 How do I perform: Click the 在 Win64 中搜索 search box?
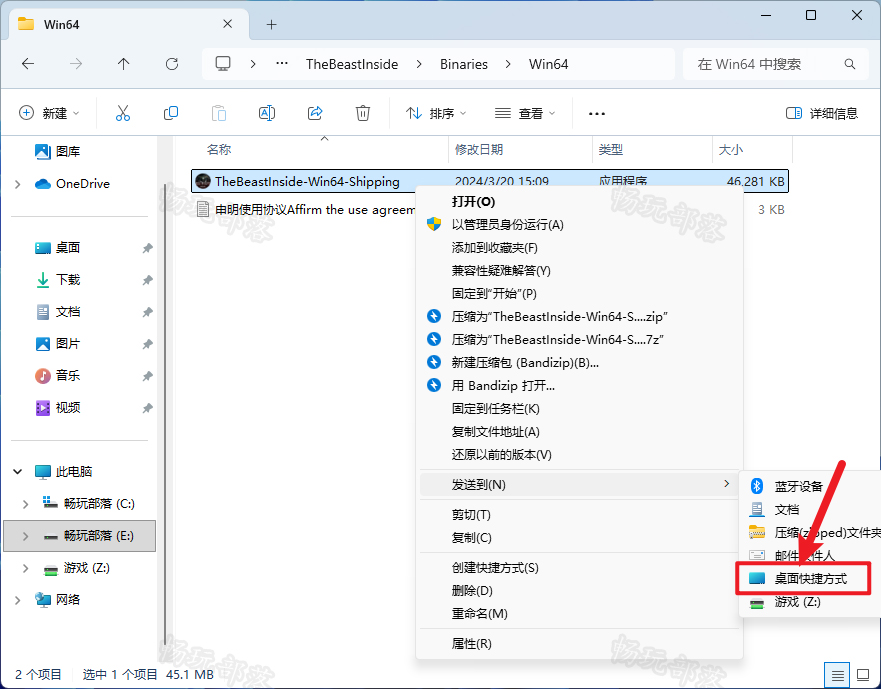777,64
